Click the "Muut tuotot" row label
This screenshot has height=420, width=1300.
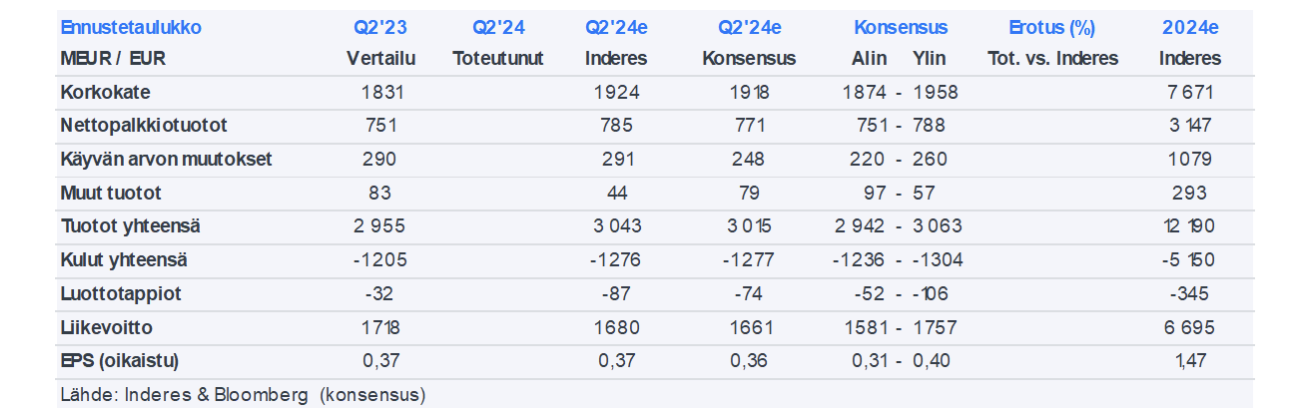coord(110,193)
